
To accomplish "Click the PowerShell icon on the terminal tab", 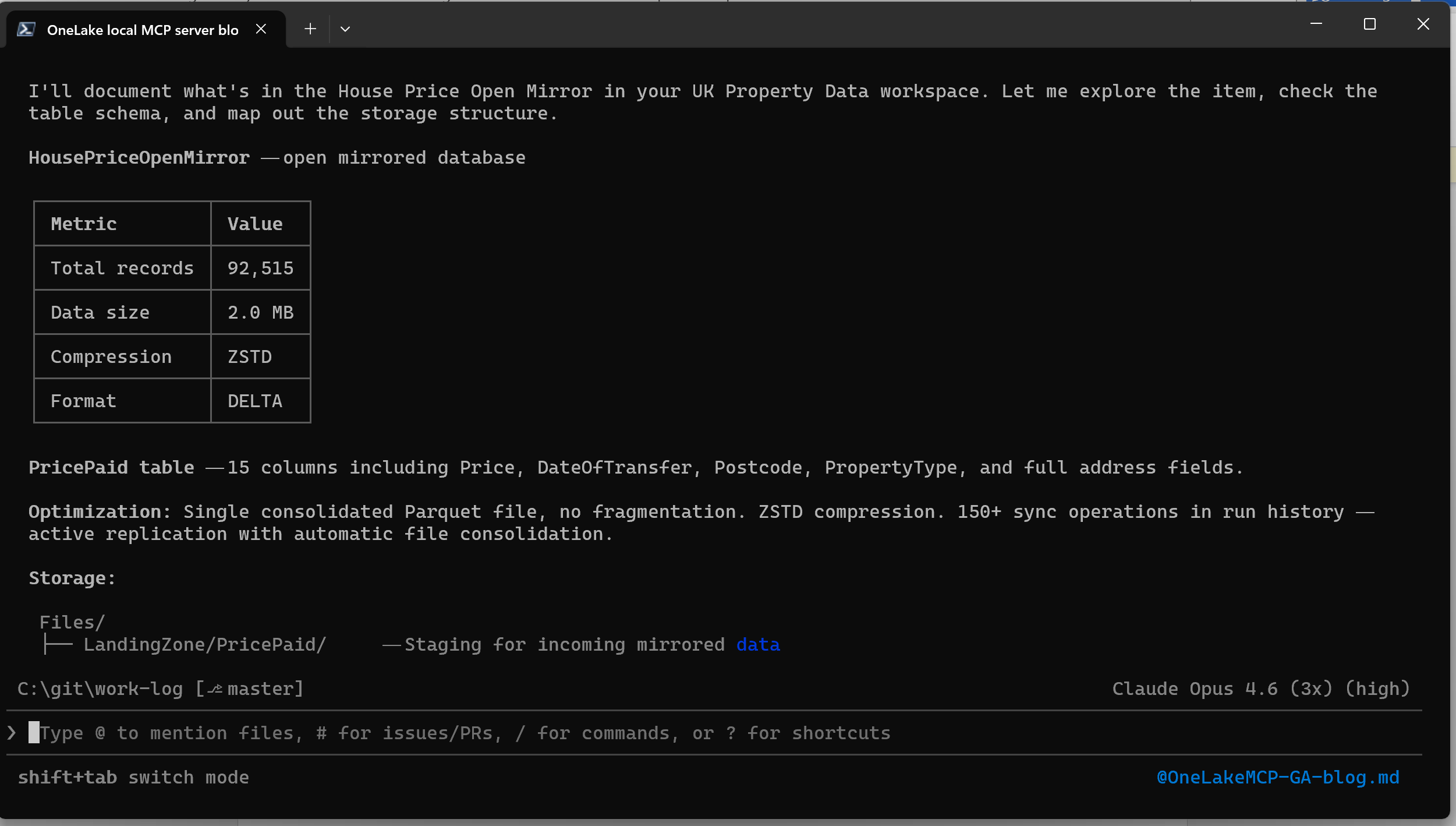I will click(26, 27).
